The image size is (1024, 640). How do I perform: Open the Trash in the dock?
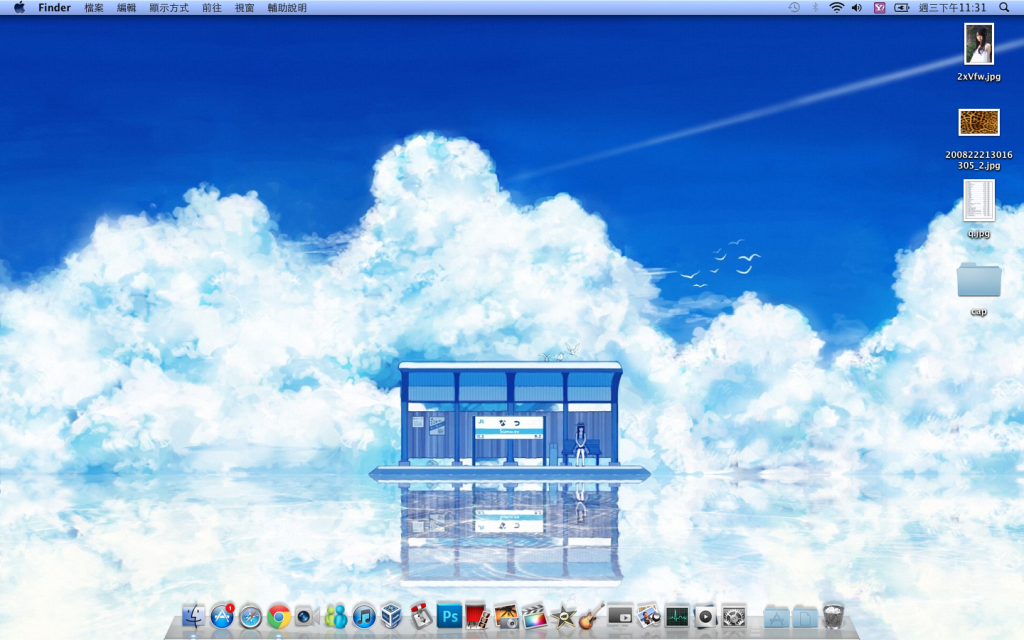(833, 616)
